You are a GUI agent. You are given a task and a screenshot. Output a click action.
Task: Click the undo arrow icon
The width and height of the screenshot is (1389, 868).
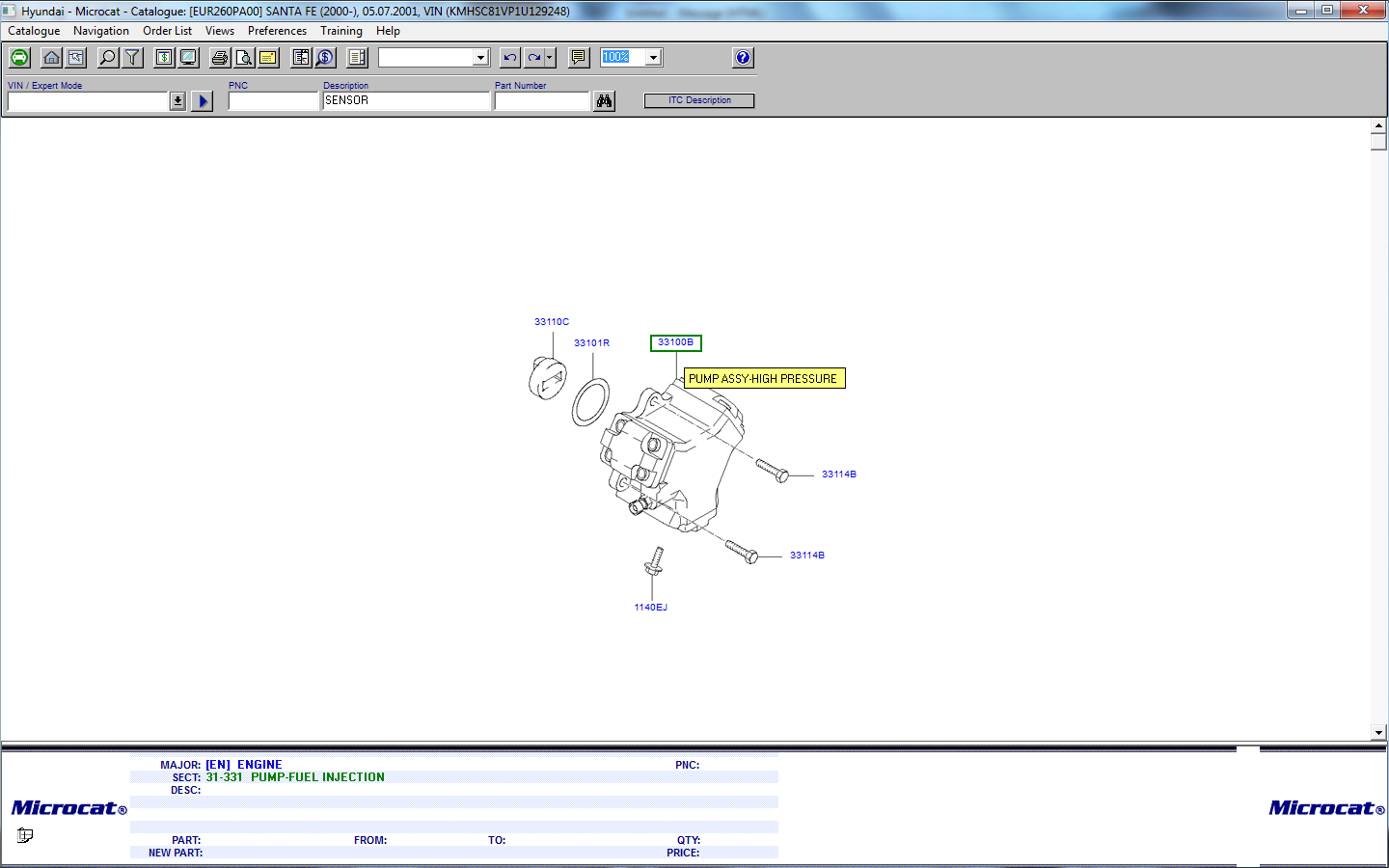[x=510, y=58]
